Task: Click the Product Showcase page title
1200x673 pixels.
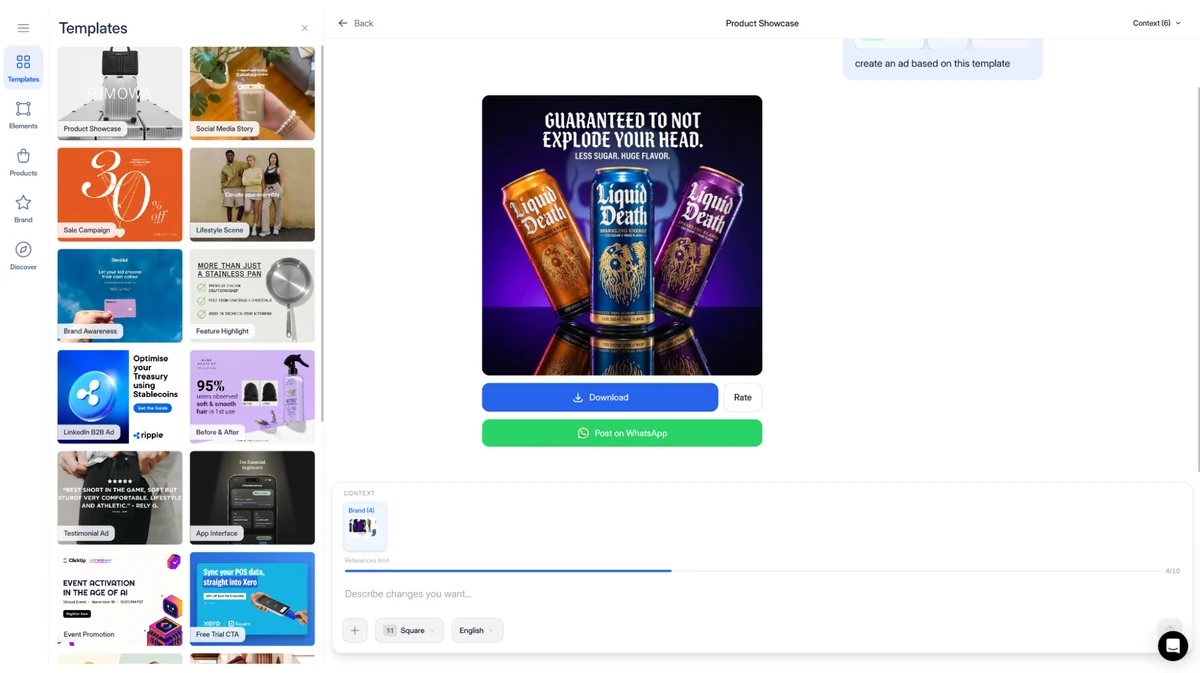Action: [762, 23]
